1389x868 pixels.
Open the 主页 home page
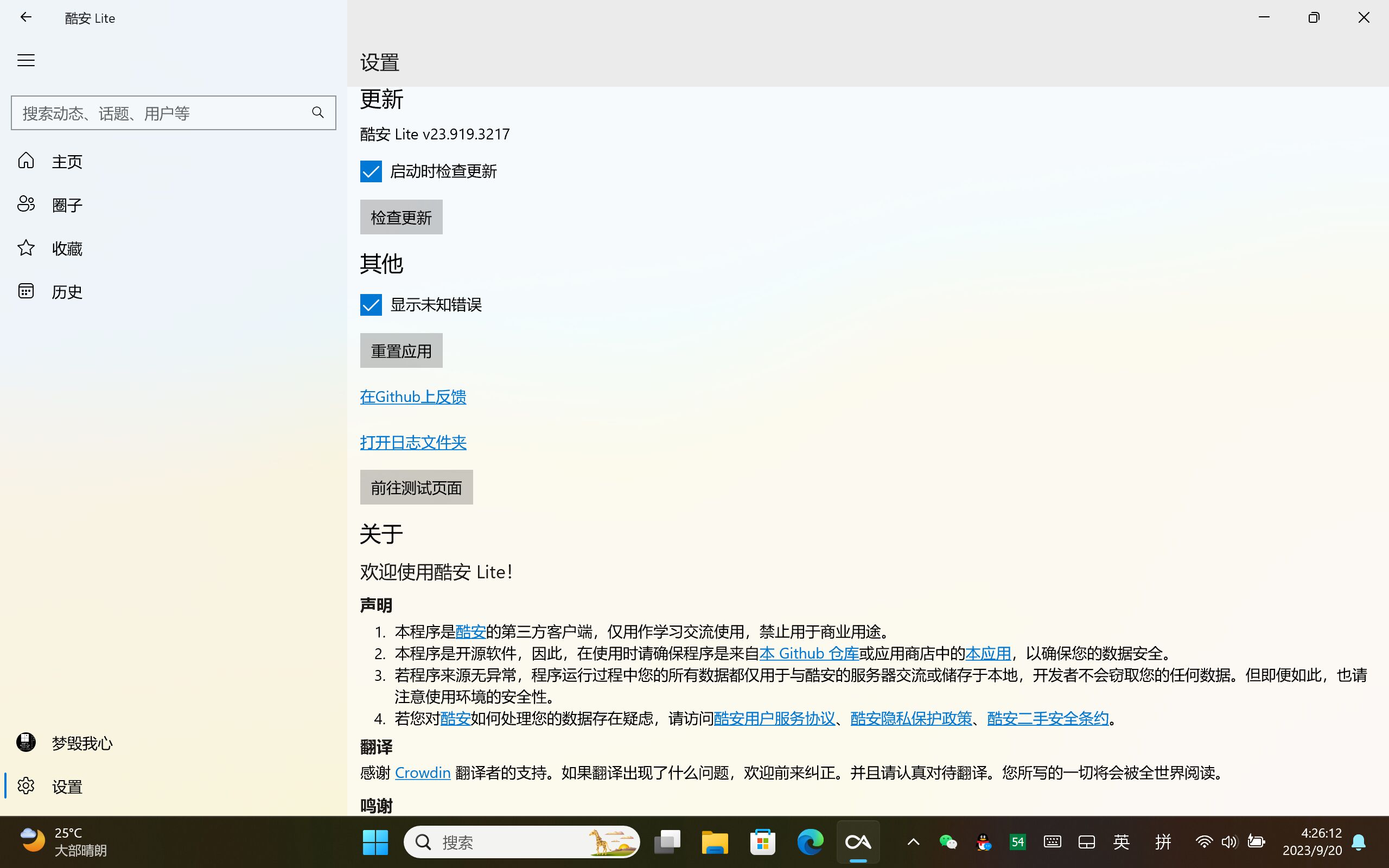coord(173,161)
